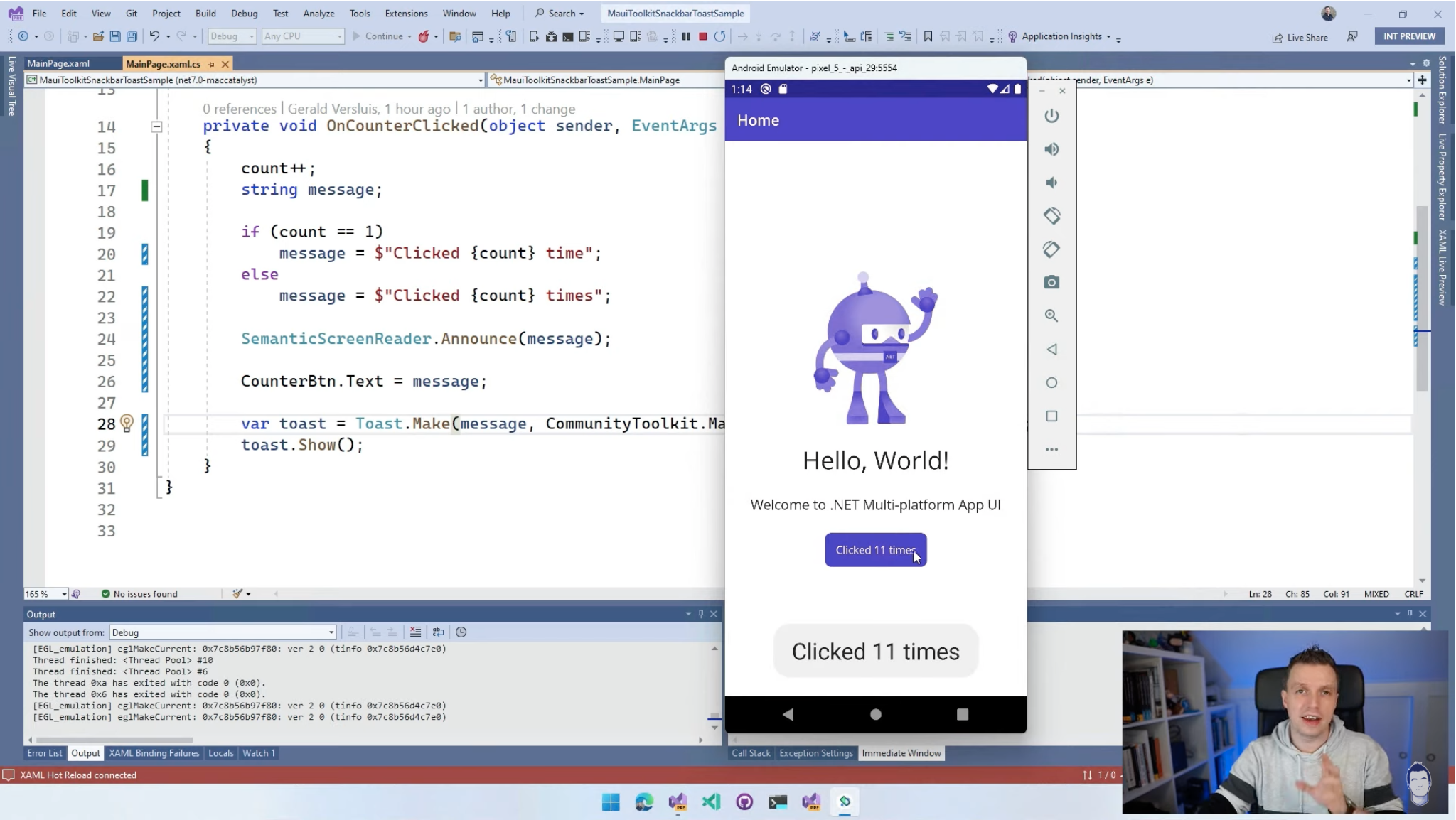Viewport: 1456px width, 820px height.
Task: Save the current file with Save icon
Action: 115,36
